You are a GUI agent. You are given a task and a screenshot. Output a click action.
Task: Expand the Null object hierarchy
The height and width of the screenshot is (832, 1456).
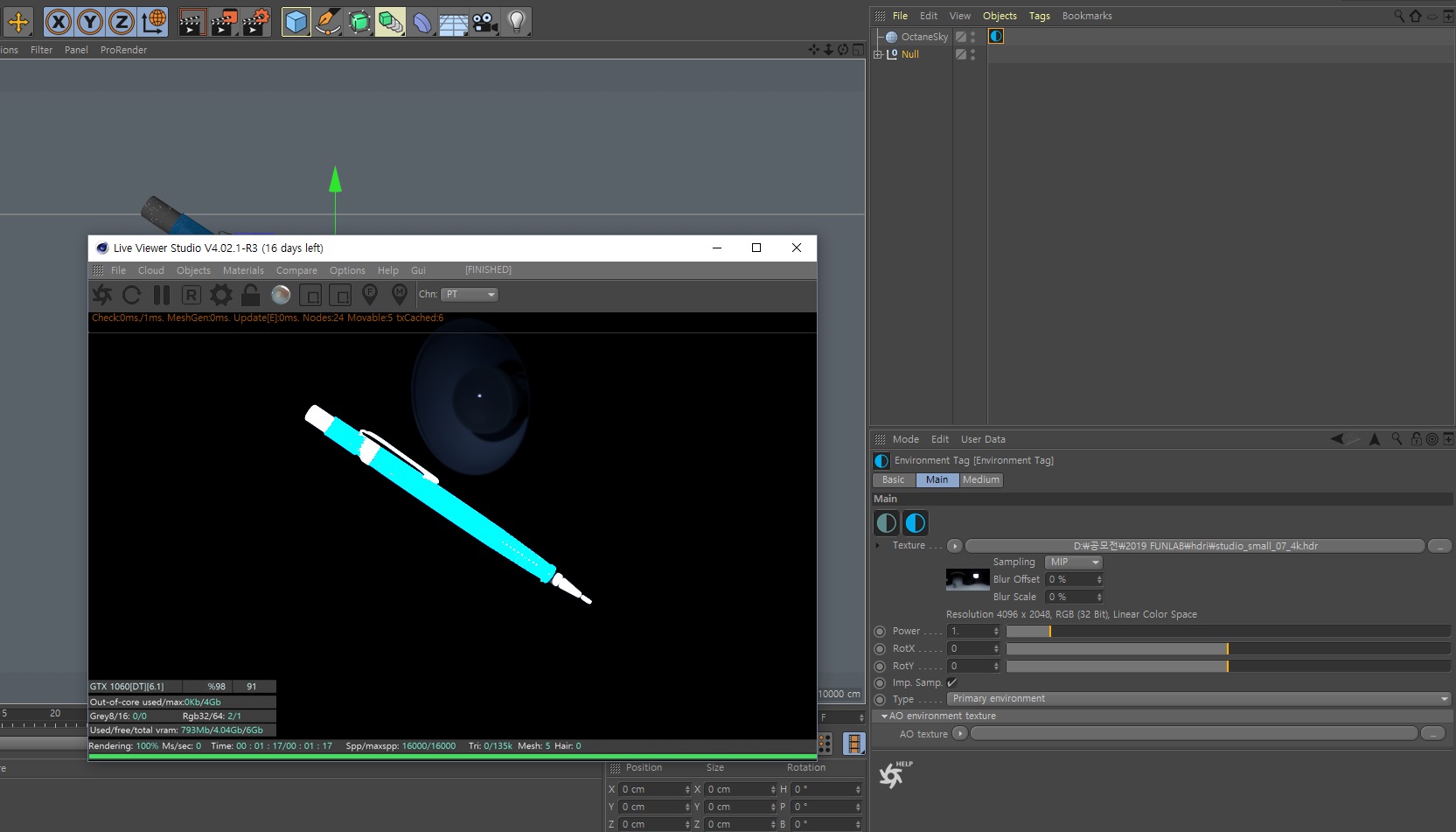[878, 54]
